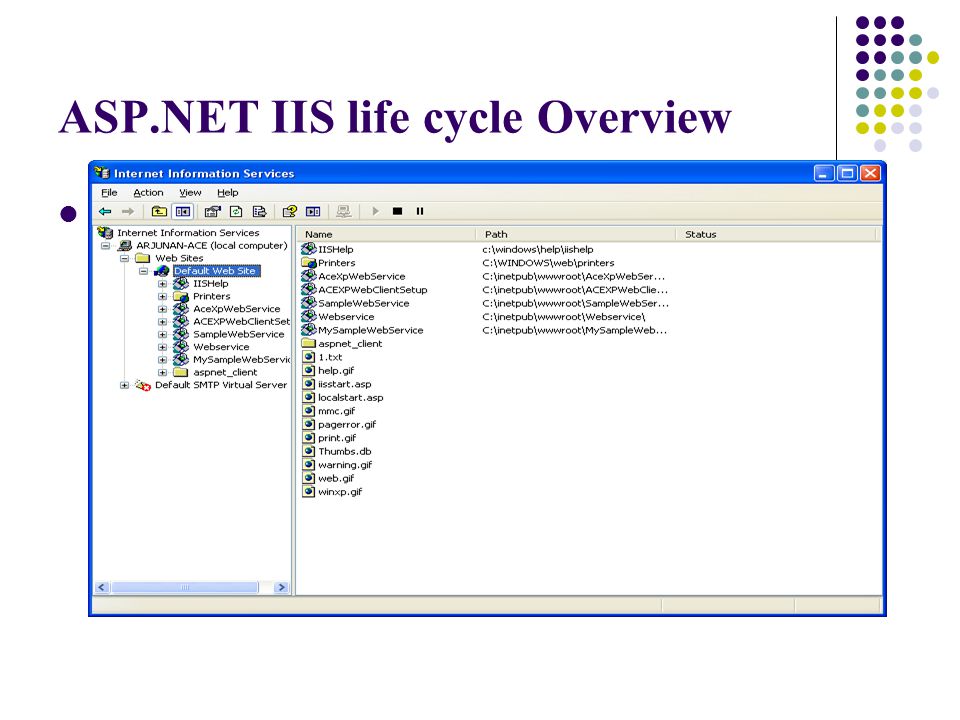
Task: Select mmc.gif file
Action: pyautogui.click(x=336, y=411)
